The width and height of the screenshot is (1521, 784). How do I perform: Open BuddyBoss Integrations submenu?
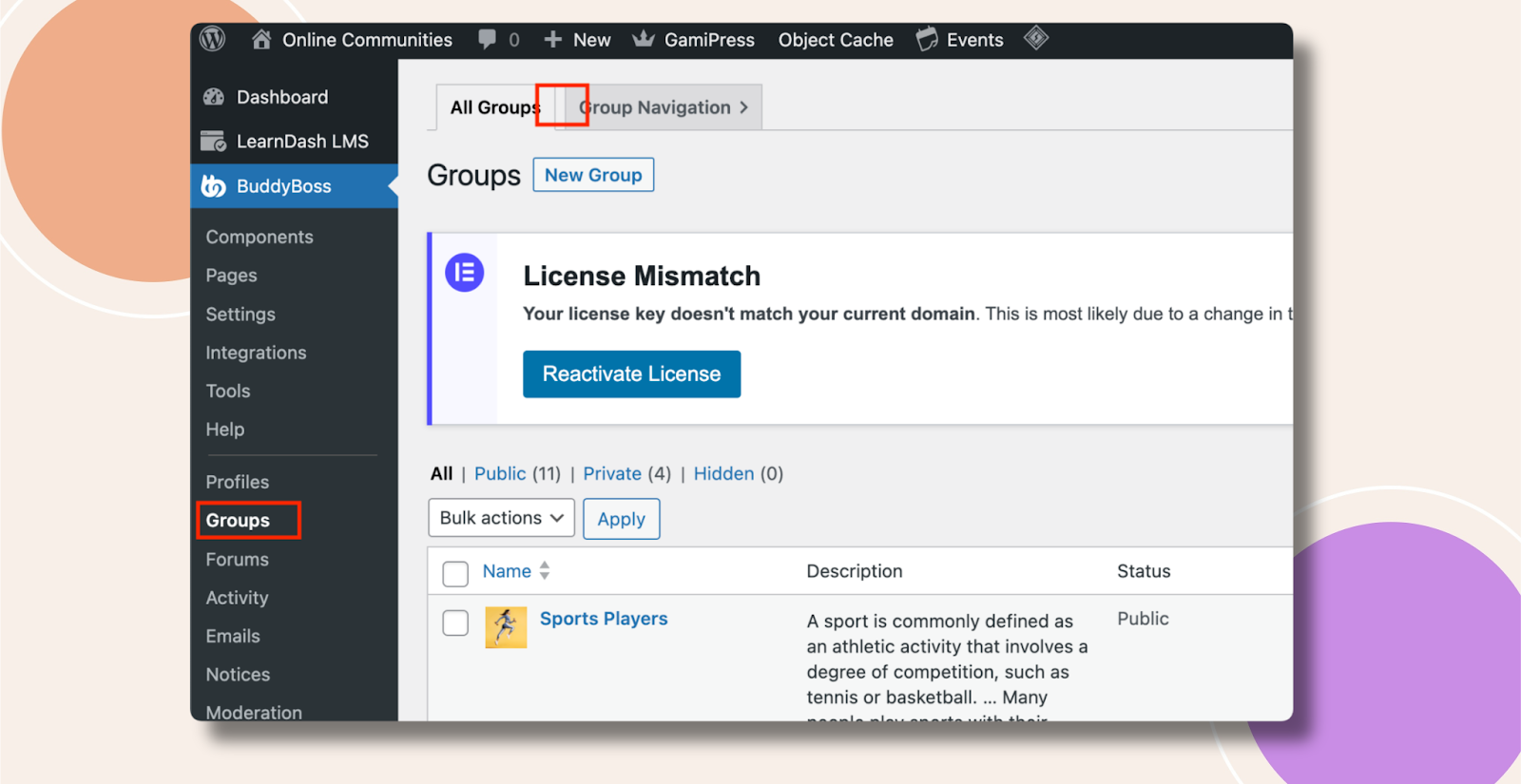tap(257, 353)
